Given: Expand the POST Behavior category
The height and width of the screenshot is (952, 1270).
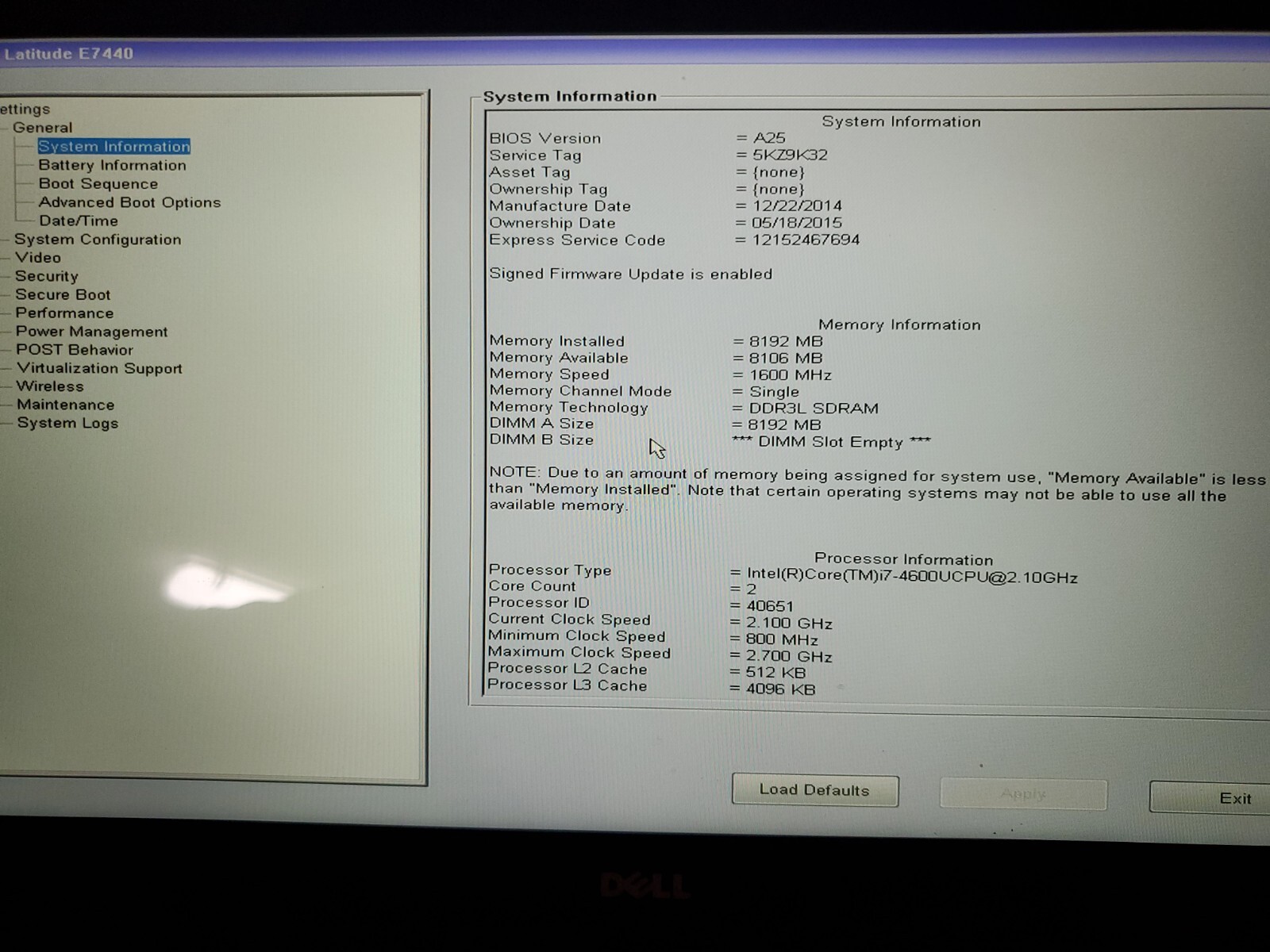Looking at the screenshot, I should 75,350.
